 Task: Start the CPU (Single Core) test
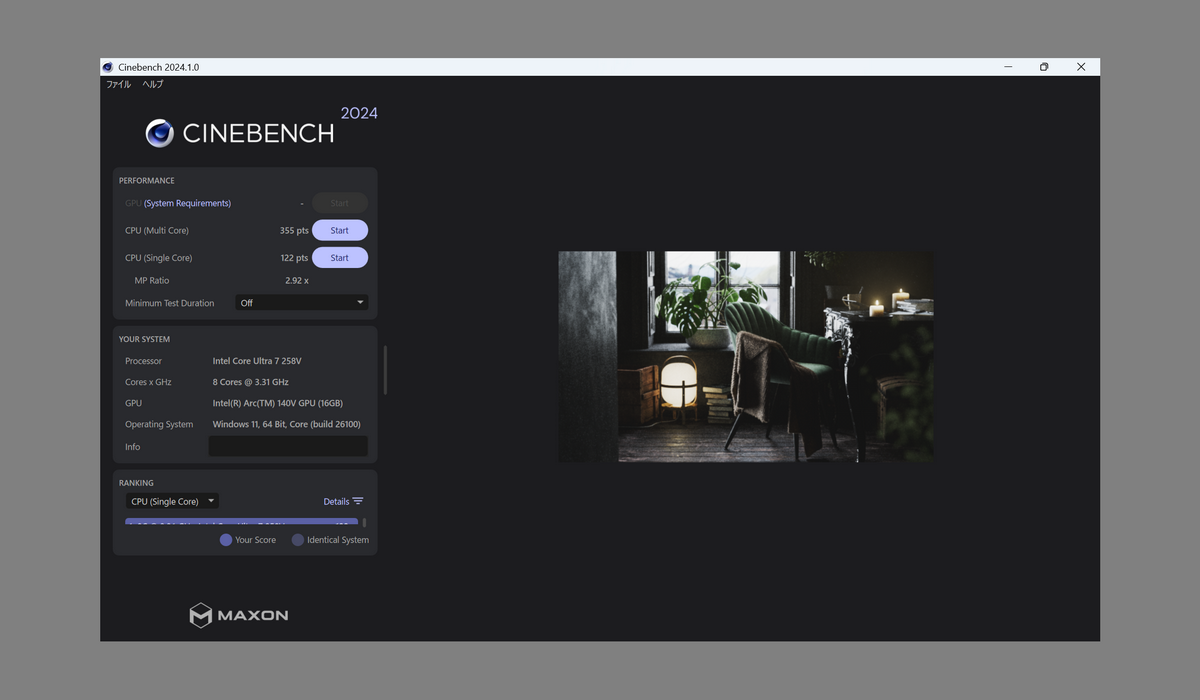pos(340,257)
